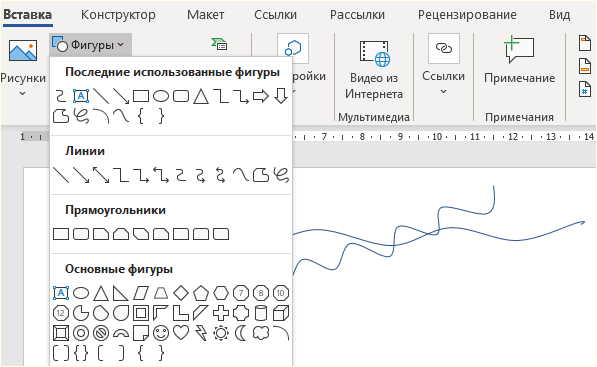Open the Макет ribbon tab
The height and width of the screenshot is (367, 597).
coord(205,15)
